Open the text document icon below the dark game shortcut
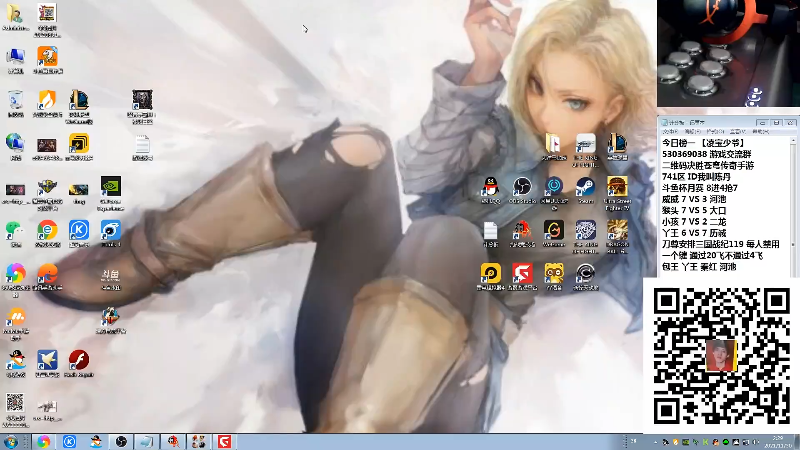 coord(142,145)
